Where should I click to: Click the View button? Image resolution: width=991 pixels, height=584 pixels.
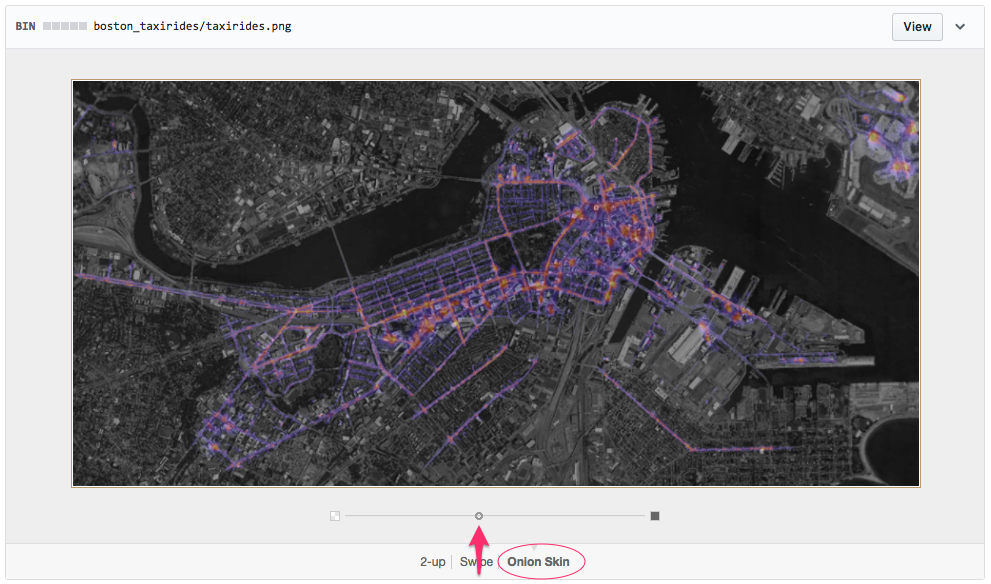(917, 27)
